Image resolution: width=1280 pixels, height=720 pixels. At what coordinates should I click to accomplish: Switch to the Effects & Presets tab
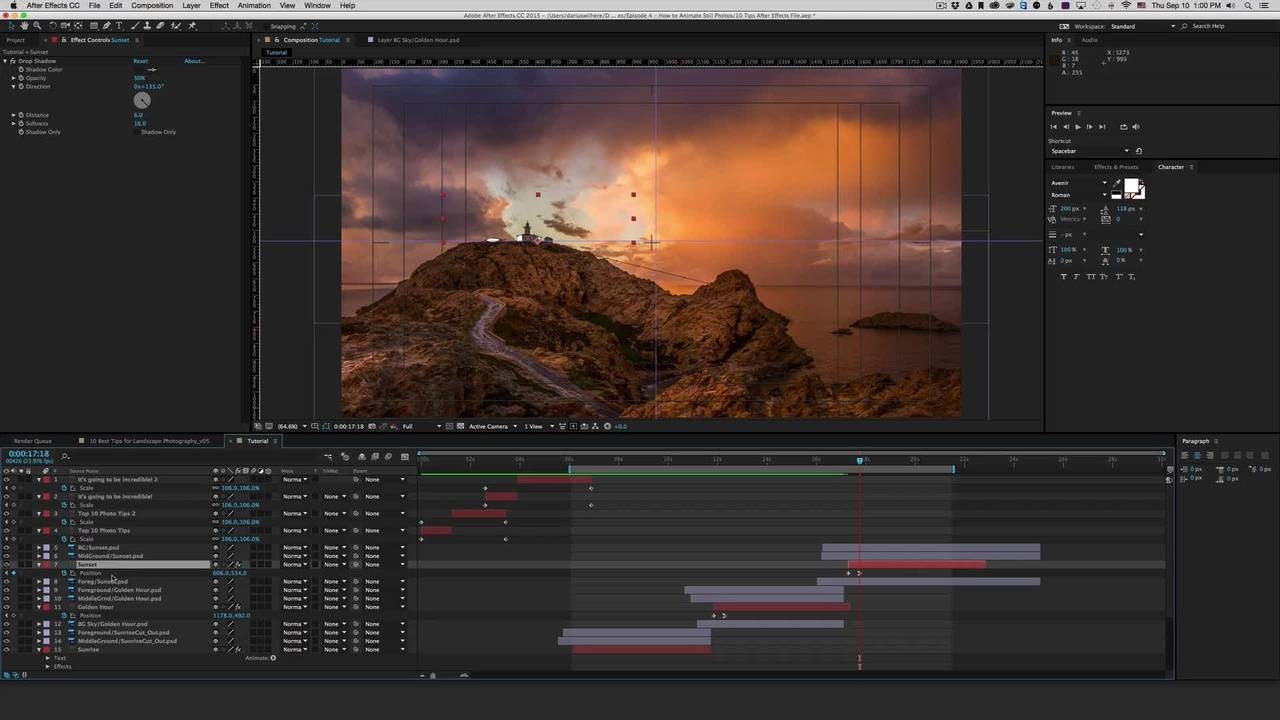point(1115,167)
